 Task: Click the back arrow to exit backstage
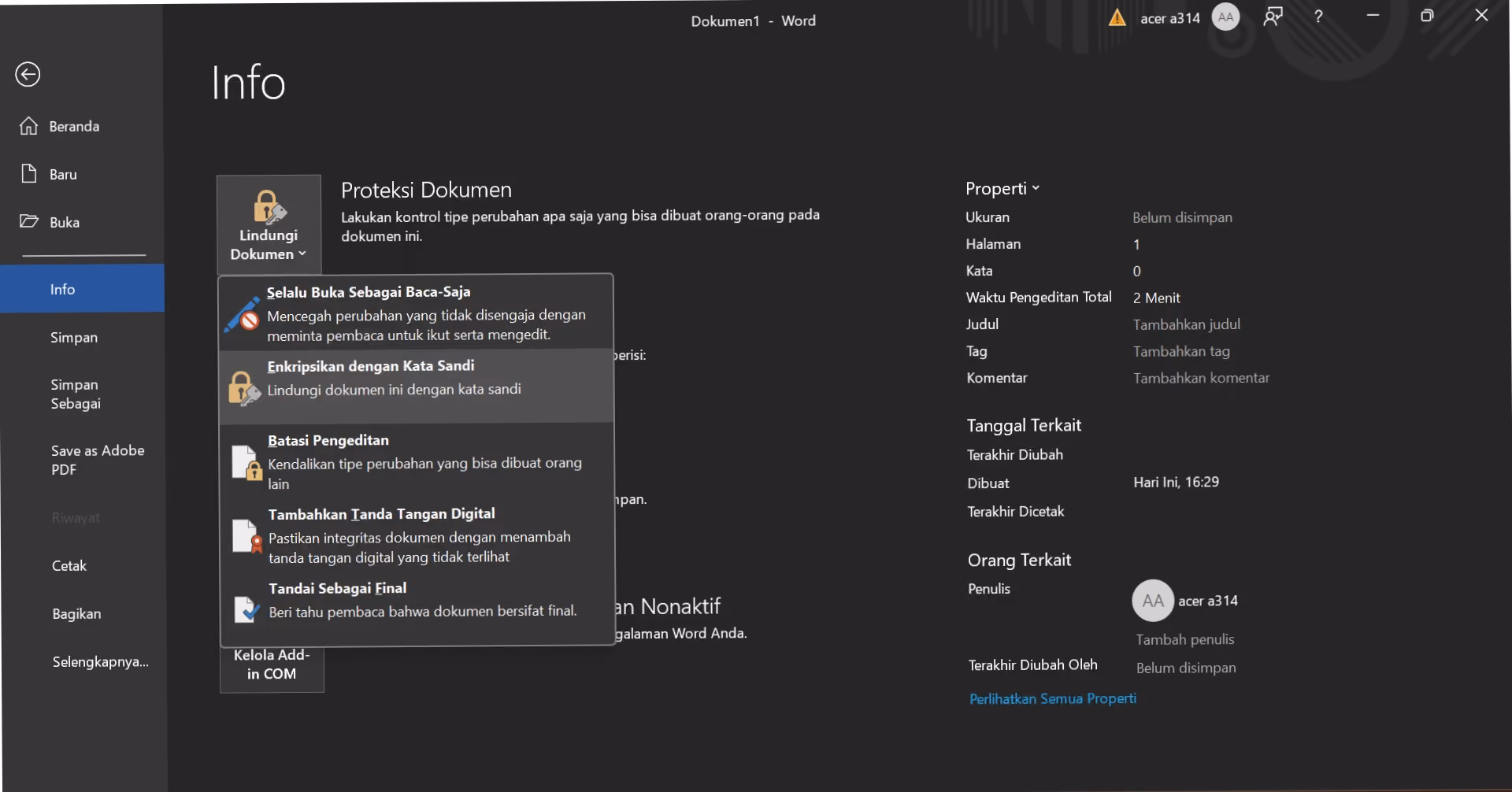pyautogui.click(x=28, y=75)
